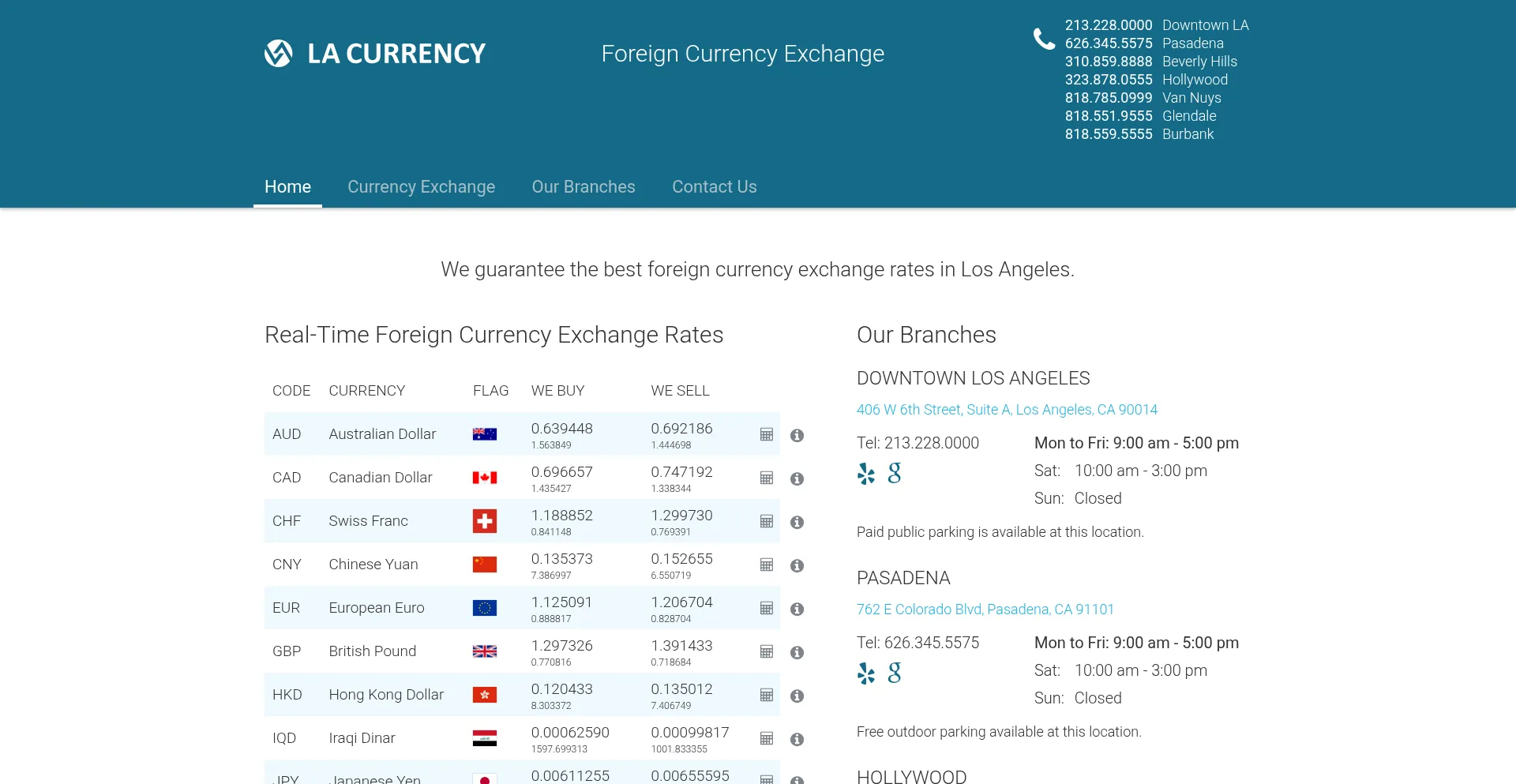1516x784 pixels.
Task: Open the Our Branches page
Action: (584, 187)
